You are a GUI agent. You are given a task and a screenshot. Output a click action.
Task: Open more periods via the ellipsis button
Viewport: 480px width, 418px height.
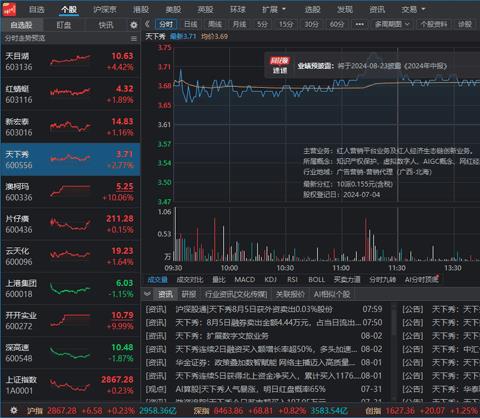click(359, 25)
